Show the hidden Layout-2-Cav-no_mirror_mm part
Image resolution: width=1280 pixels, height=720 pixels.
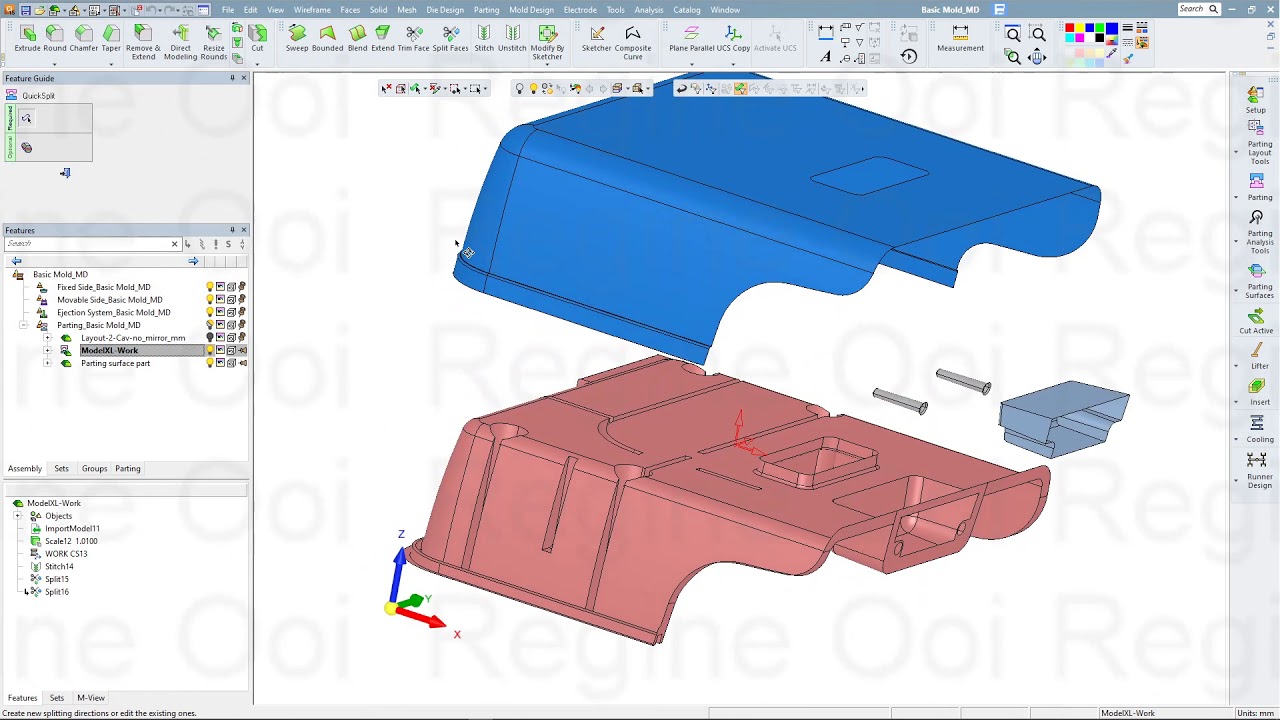[x=210, y=338]
